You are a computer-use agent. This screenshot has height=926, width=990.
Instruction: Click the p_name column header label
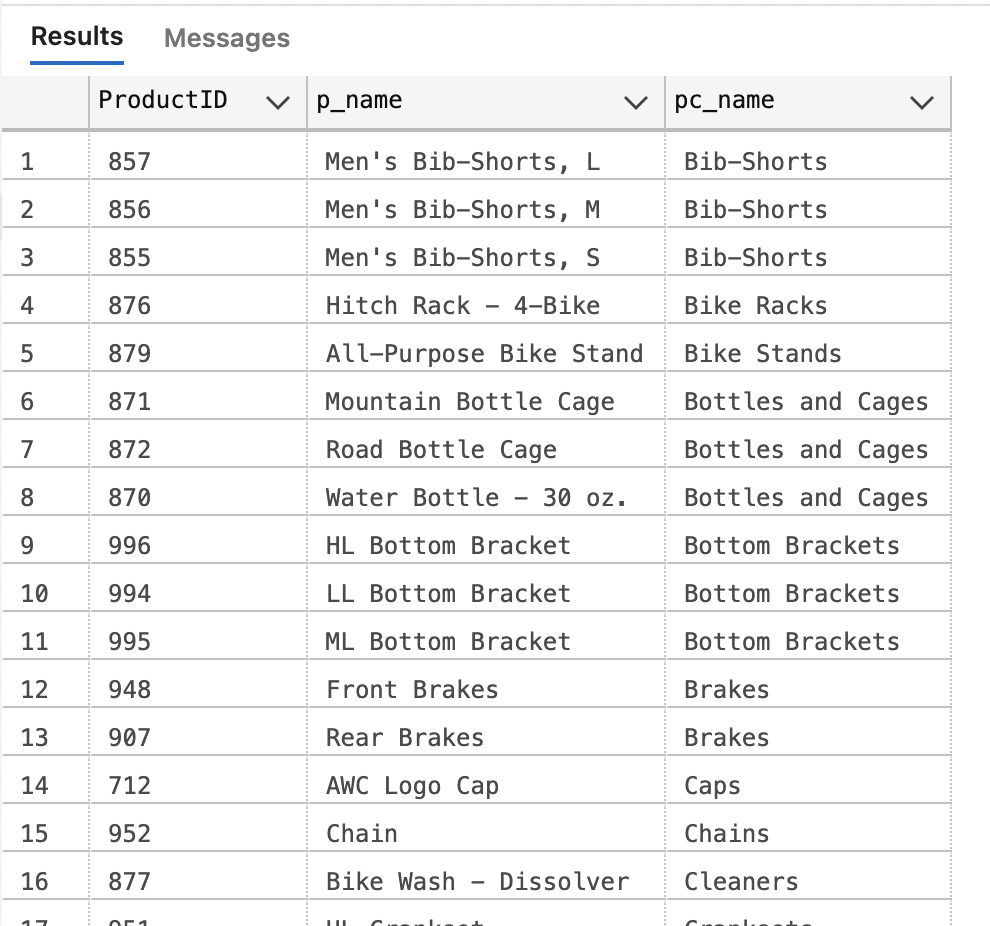(359, 101)
